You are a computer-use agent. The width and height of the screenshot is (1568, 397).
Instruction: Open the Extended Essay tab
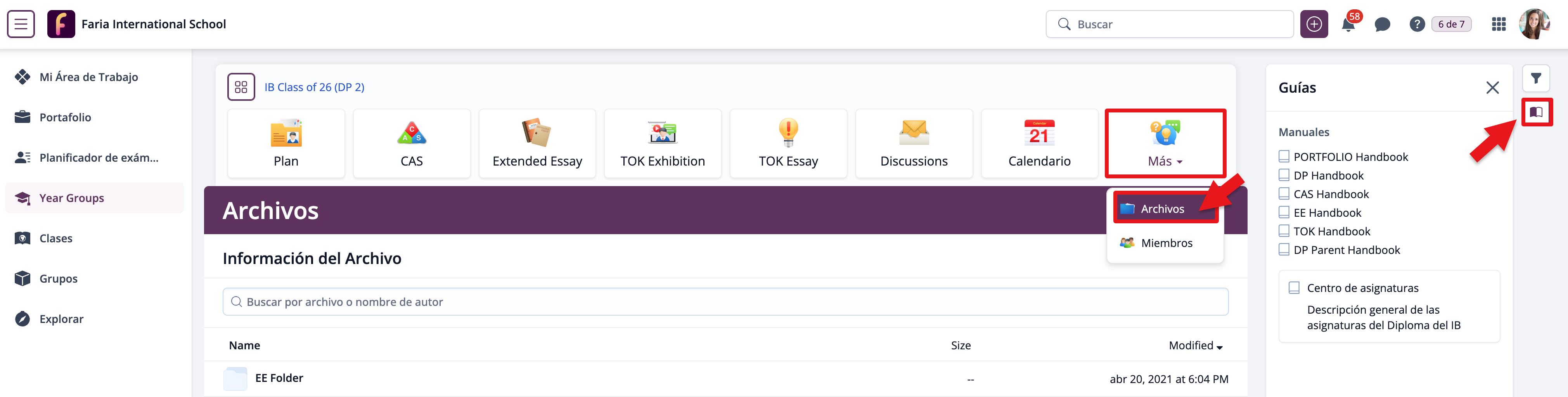pos(537,144)
